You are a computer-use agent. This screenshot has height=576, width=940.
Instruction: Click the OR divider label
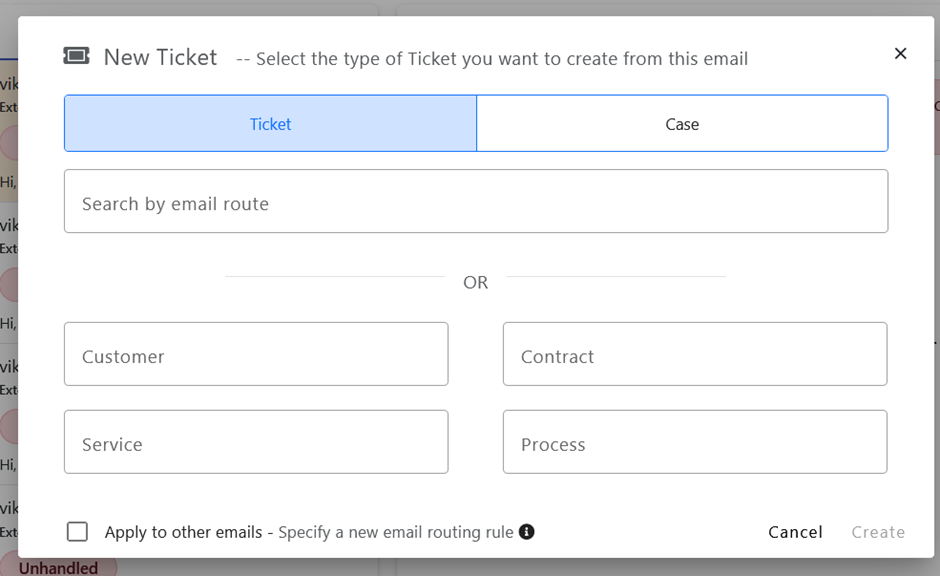[x=475, y=283]
